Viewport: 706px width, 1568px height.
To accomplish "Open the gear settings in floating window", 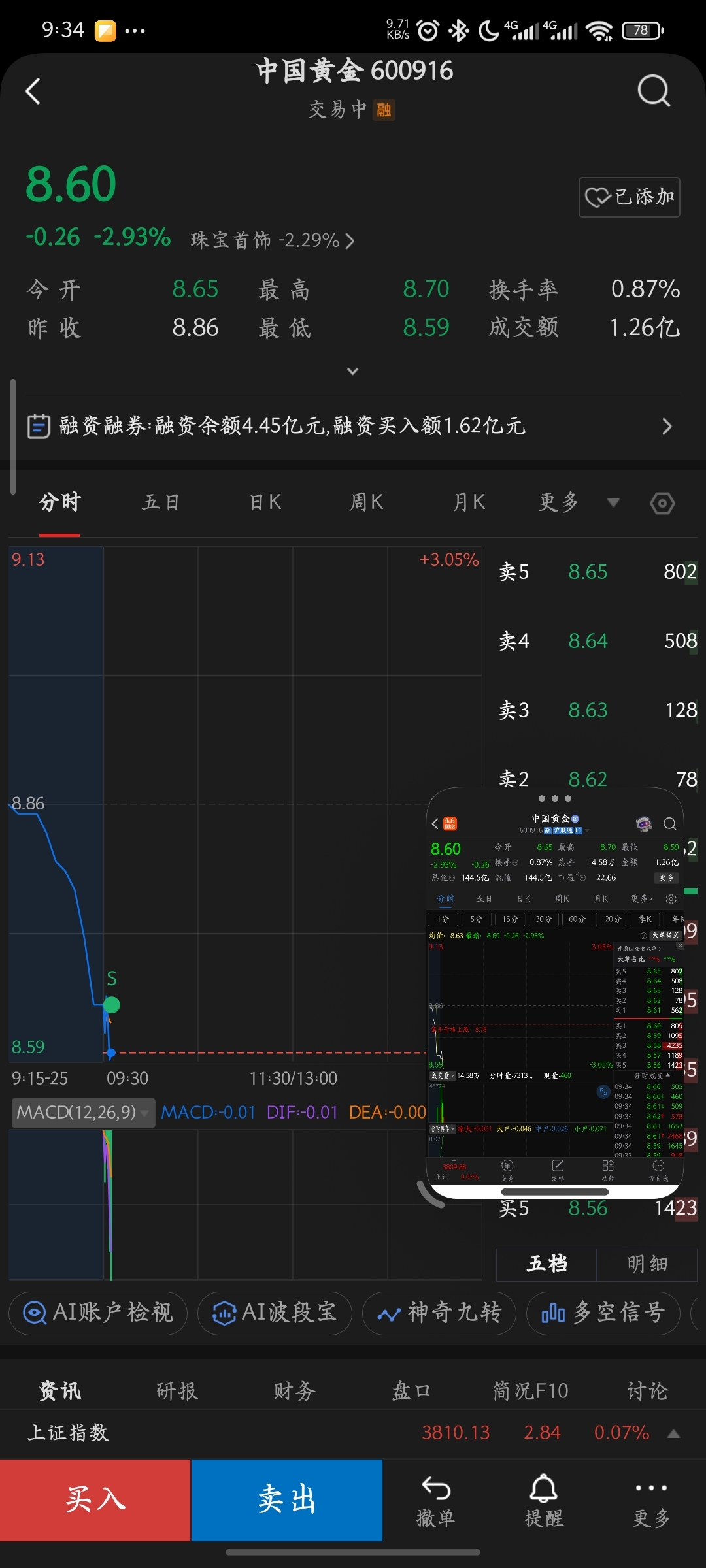I will [x=671, y=899].
